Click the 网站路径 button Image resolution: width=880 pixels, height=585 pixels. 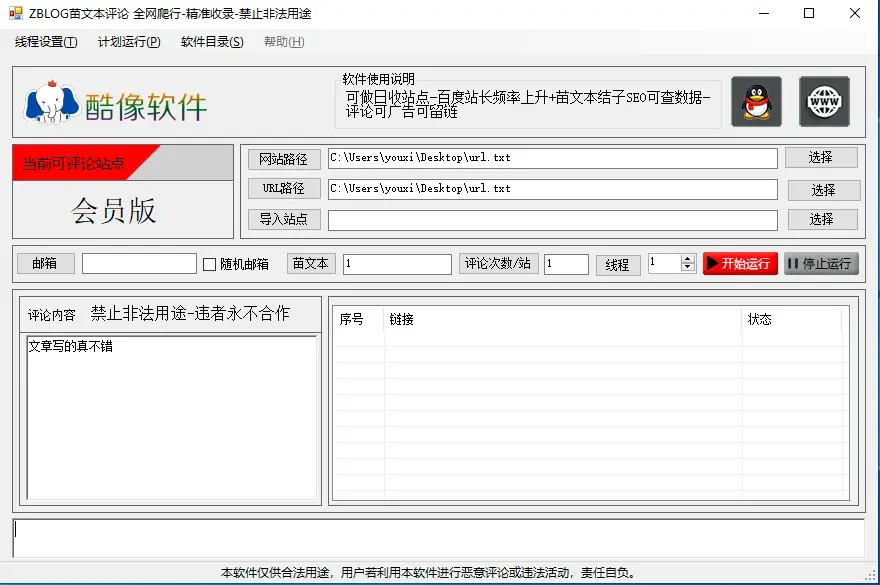pyautogui.click(x=284, y=159)
